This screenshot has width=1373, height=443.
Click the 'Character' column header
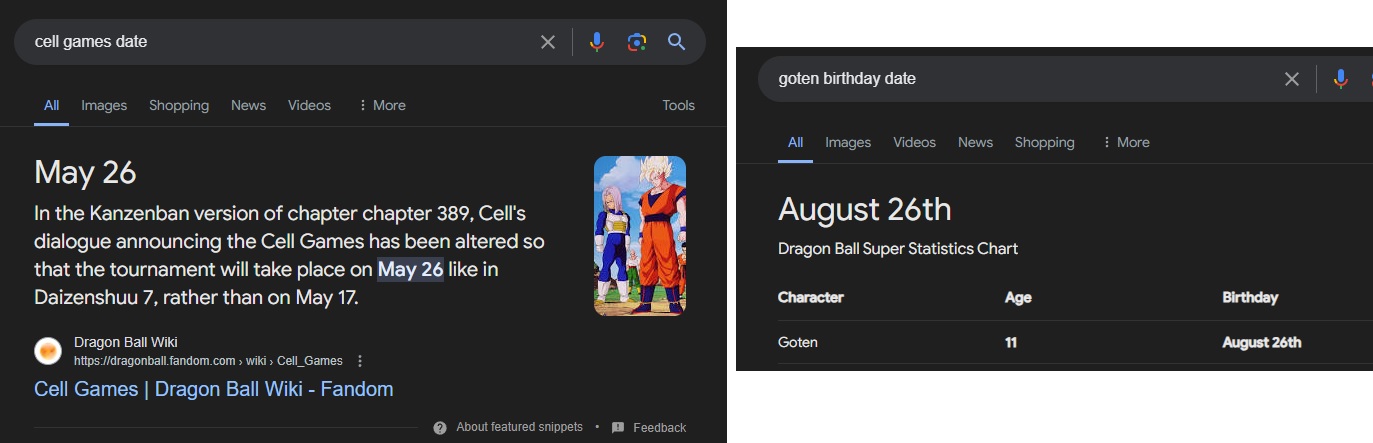(x=811, y=297)
